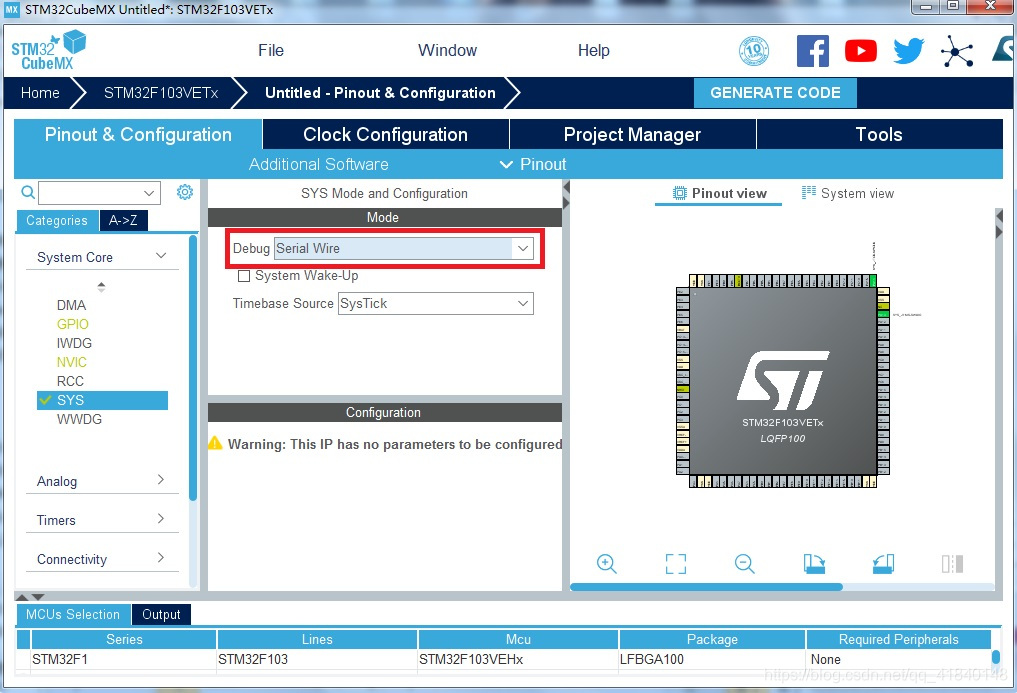Click the Required Peripherals column header
The height and width of the screenshot is (693, 1017).
(898, 639)
